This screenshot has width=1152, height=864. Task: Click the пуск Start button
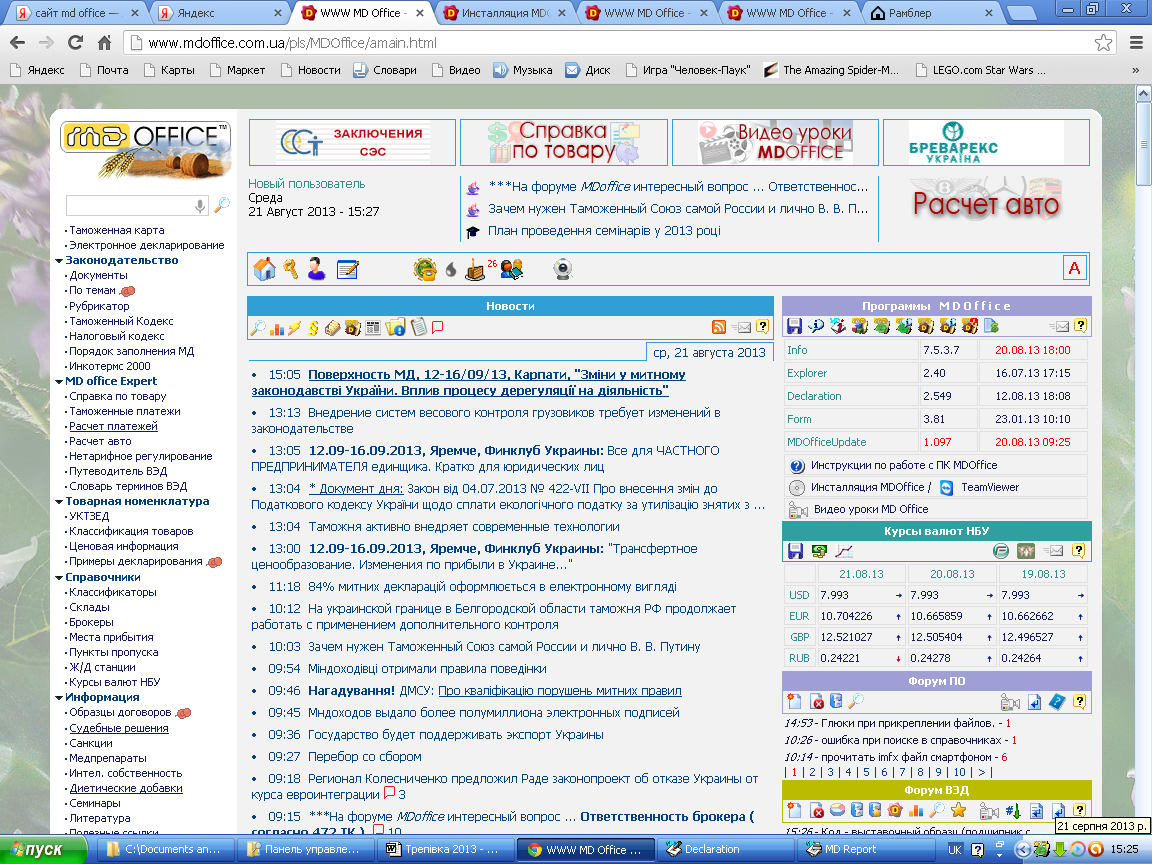[43, 849]
